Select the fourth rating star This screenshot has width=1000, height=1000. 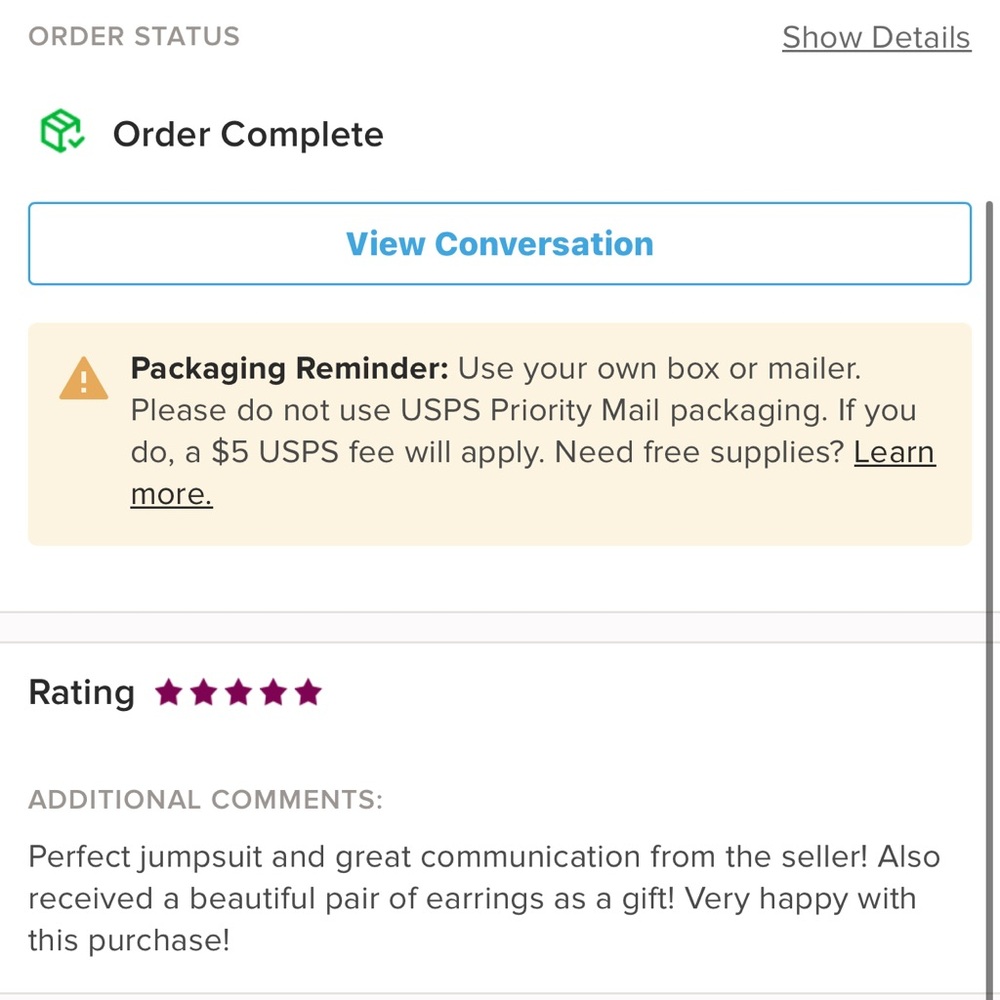coord(273,692)
